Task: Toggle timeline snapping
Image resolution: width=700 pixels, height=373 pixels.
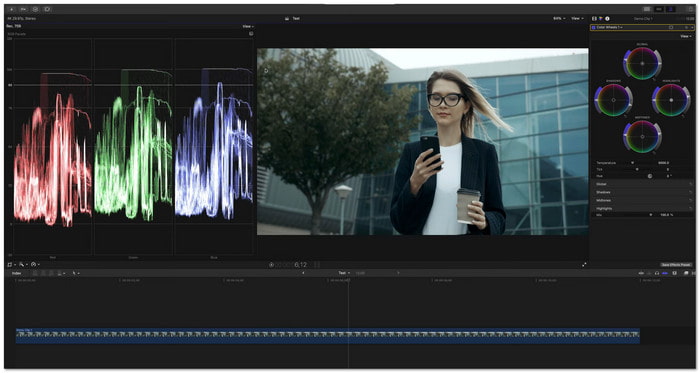Action: [665, 273]
